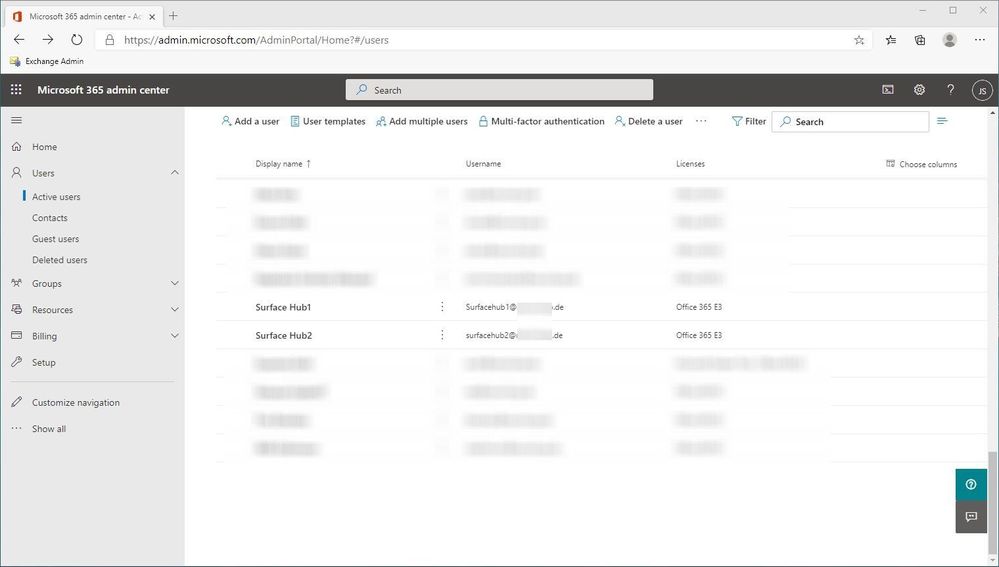This screenshot has height=567, width=999.
Task: Collapse the Users section chevron
Action: coord(175,173)
